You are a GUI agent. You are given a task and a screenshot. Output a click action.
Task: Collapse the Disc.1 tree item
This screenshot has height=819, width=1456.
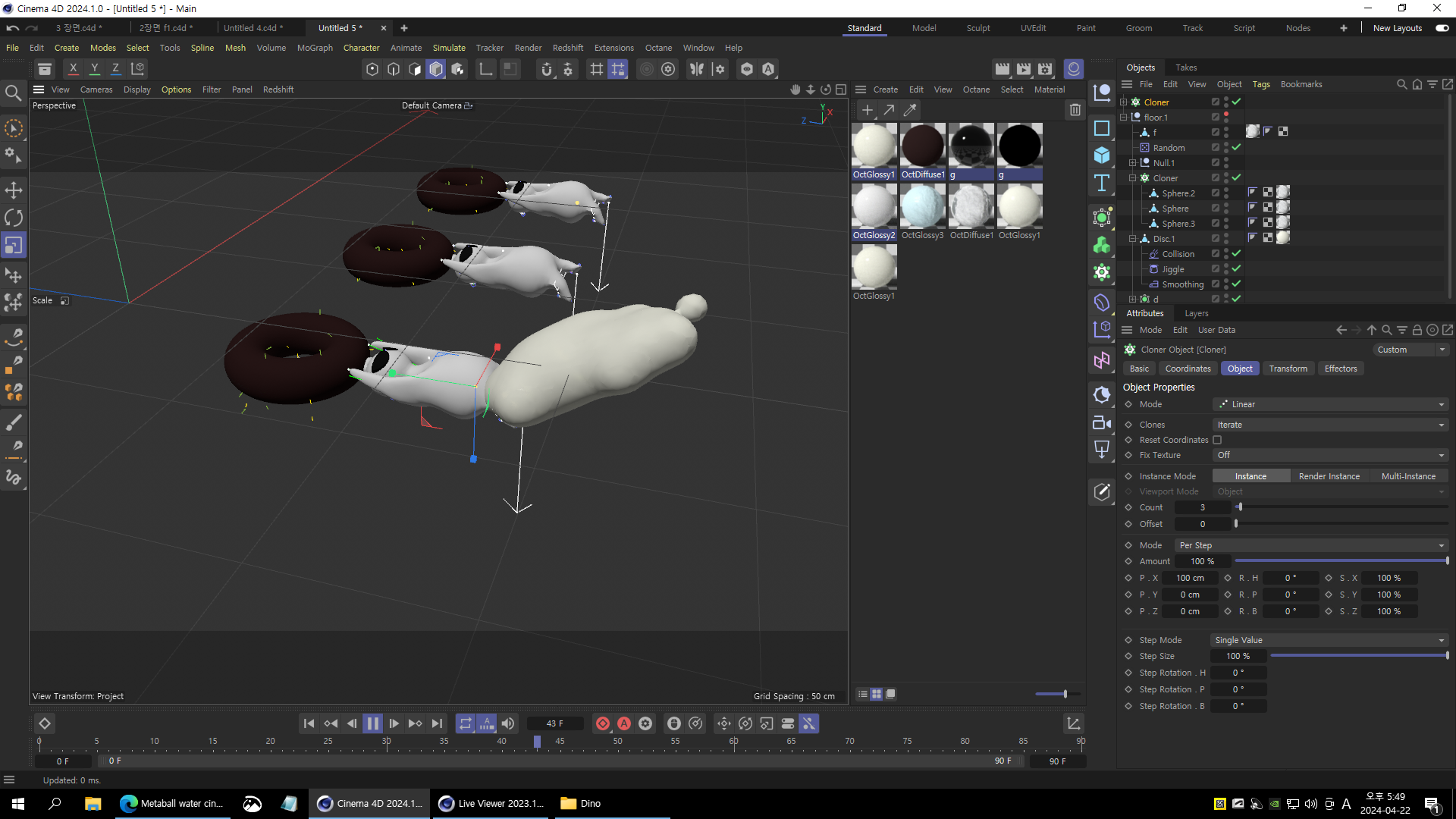[x=1133, y=239]
